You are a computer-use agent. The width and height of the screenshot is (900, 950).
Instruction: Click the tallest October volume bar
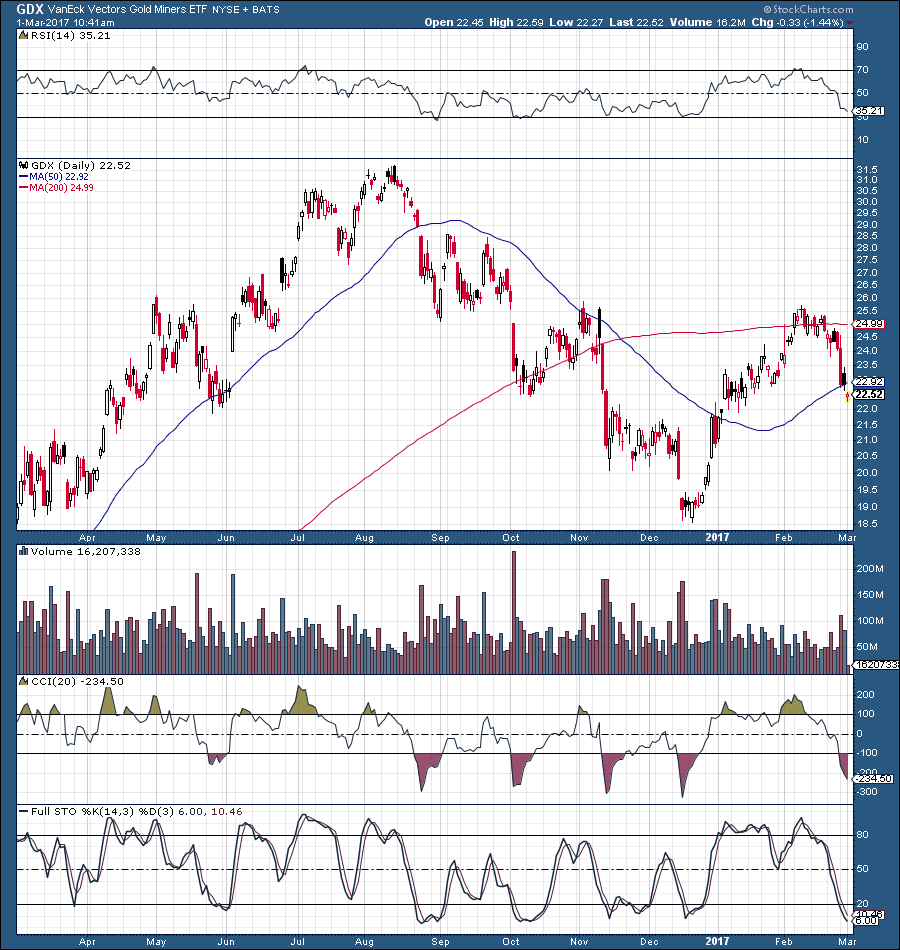pos(515,613)
